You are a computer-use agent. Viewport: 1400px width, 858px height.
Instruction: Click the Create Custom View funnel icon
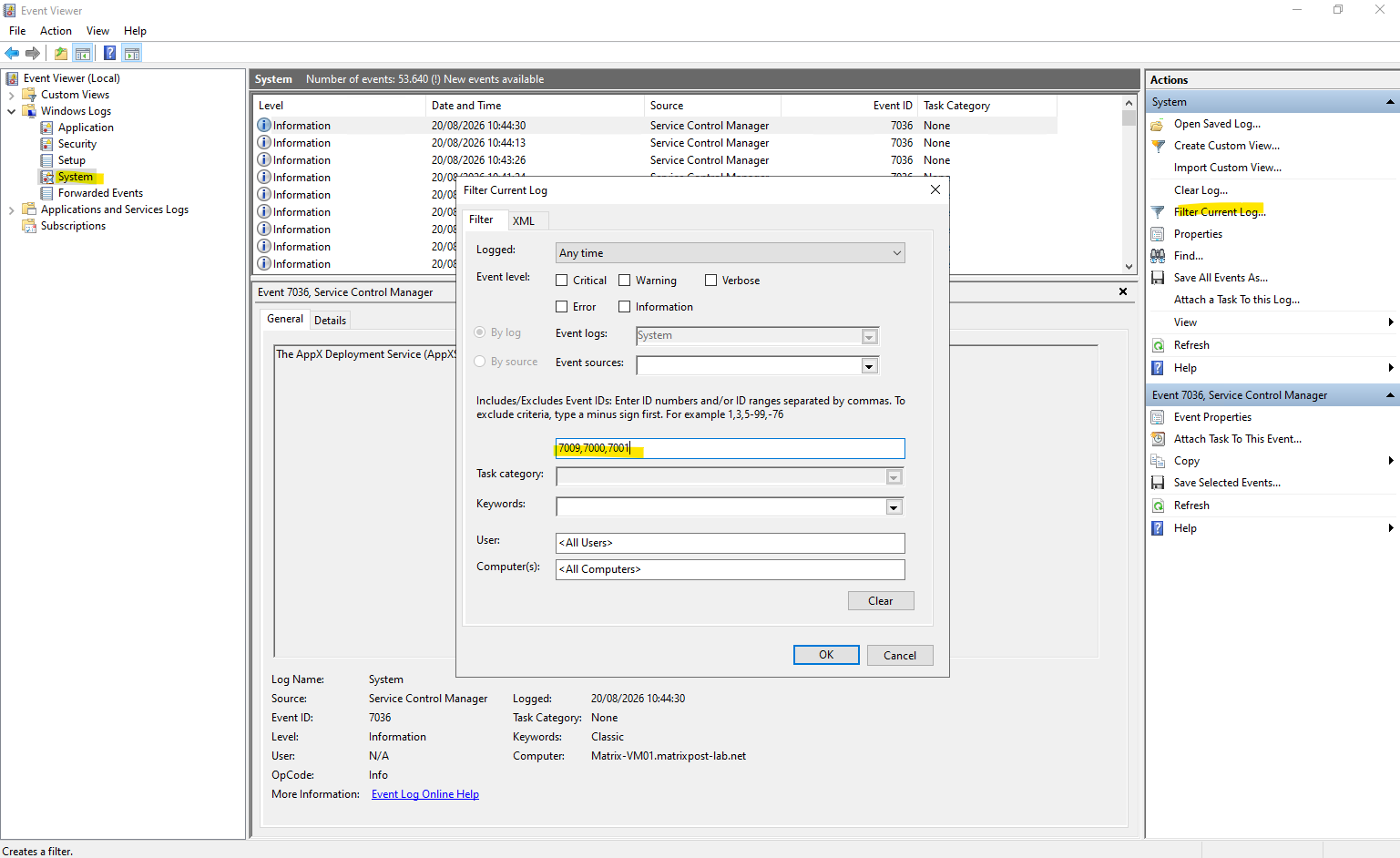(1158, 146)
